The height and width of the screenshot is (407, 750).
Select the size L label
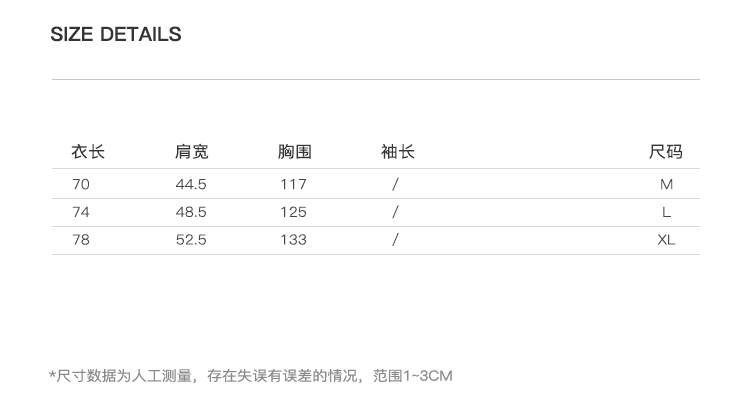click(x=667, y=212)
